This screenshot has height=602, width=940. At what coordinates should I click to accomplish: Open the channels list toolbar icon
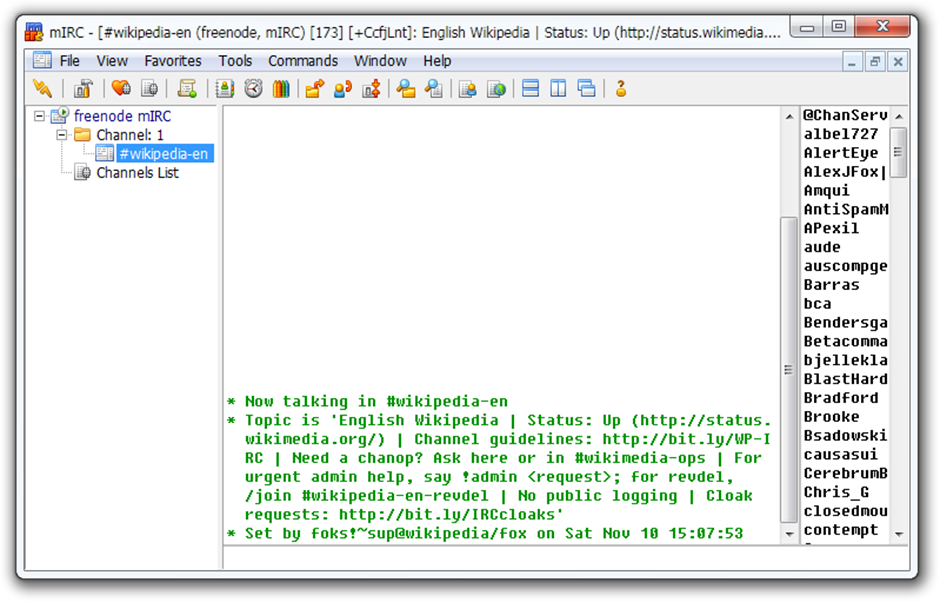[151, 89]
